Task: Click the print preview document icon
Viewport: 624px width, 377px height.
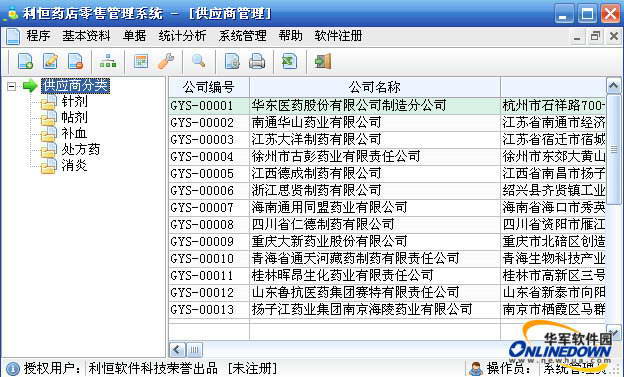Action: (x=232, y=62)
